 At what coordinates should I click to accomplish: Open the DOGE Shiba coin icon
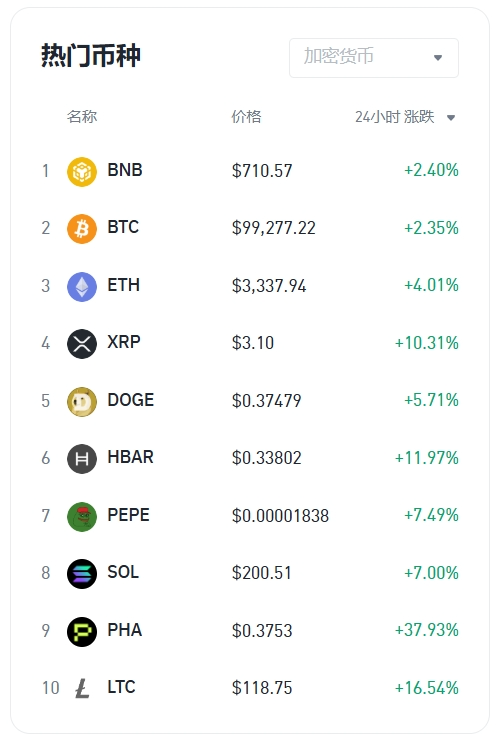(x=82, y=401)
